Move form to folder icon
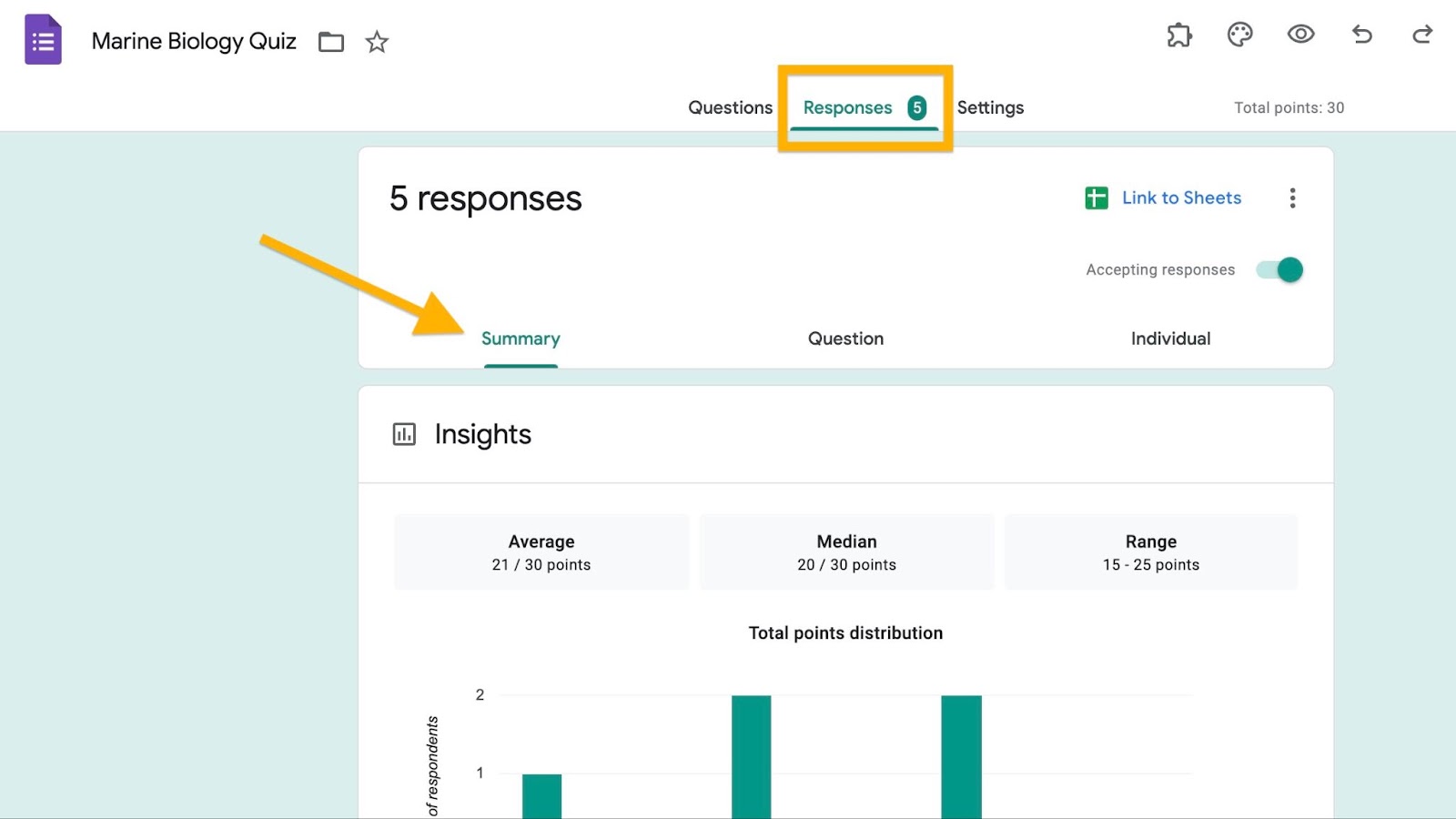This screenshot has width=1456, height=819. [331, 42]
